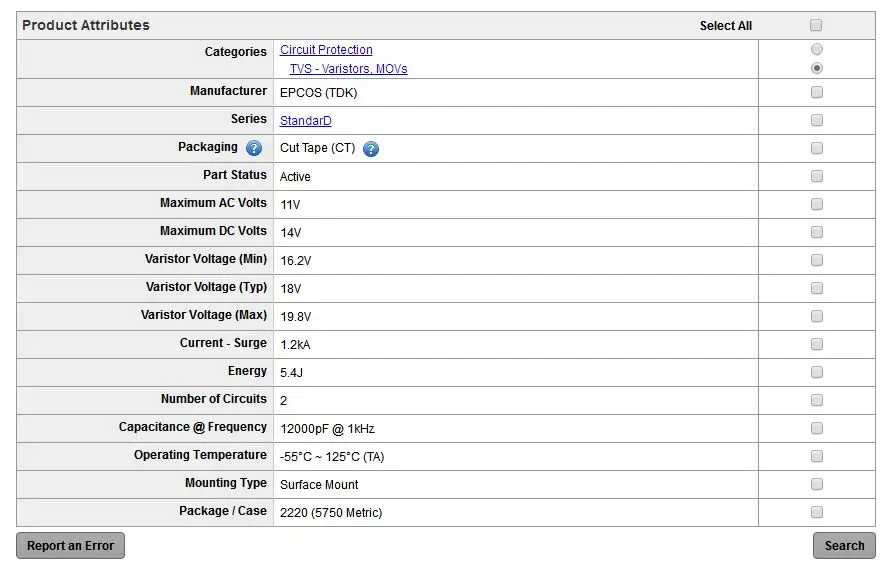Enable the Number of Circuits checkbox
This screenshot has width=892, height=578.
(x=817, y=400)
